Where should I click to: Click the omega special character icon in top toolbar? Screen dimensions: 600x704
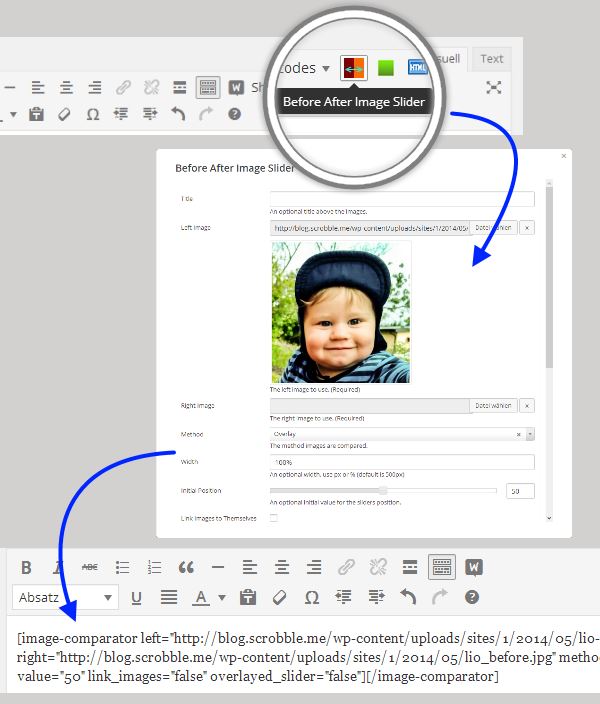coord(93,114)
